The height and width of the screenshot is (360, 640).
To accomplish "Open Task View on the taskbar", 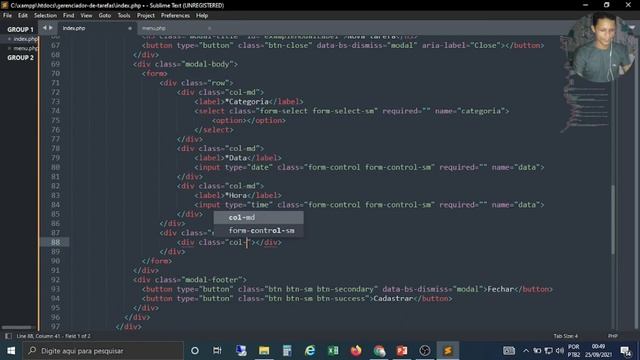I will [x=217, y=351].
